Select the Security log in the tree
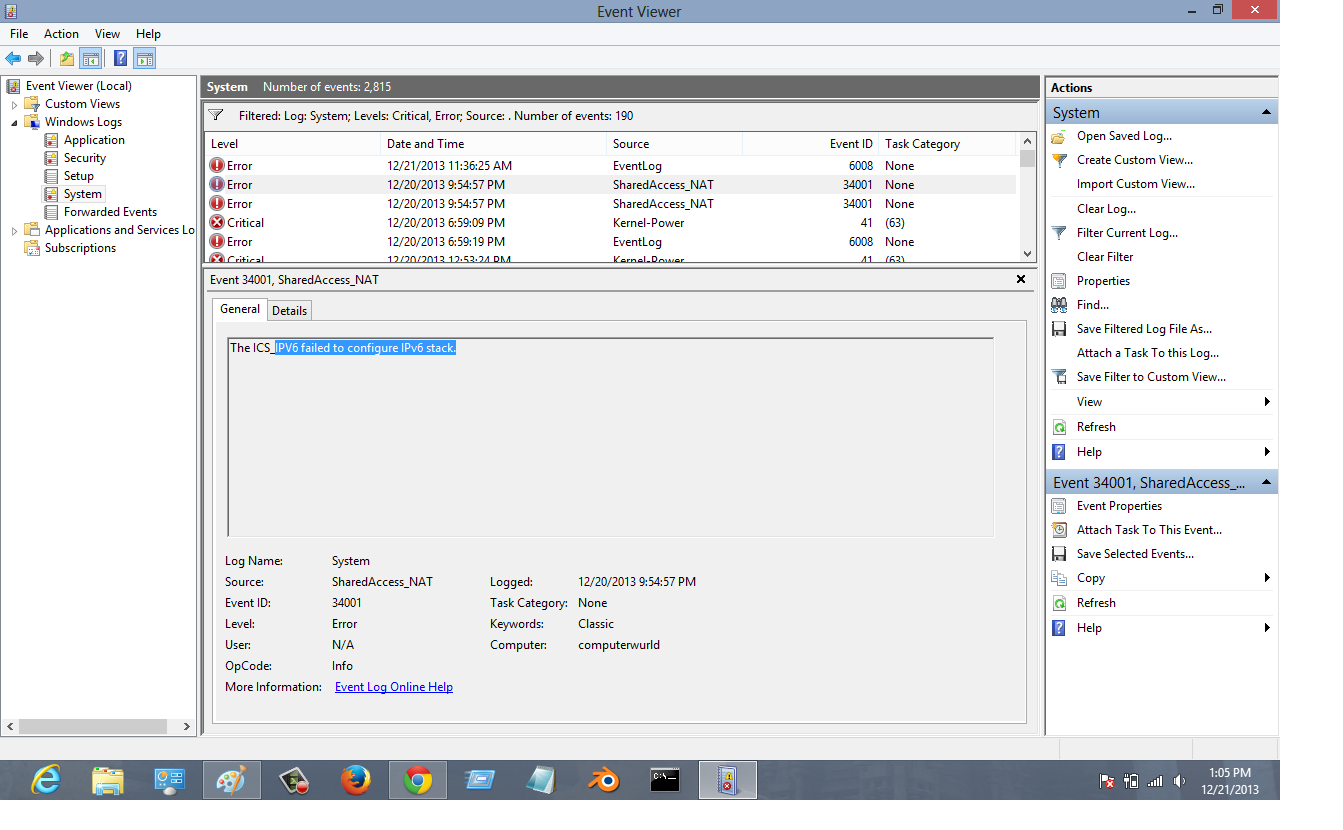The height and width of the screenshot is (830, 1343). pos(84,157)
